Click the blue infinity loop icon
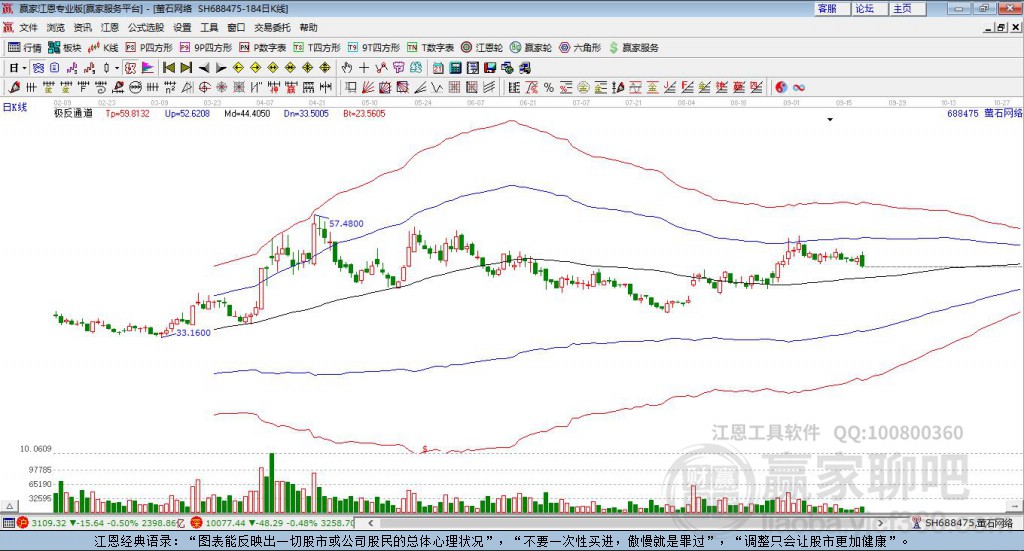Viewport: 1024px width, 551px height. (799, 87)
